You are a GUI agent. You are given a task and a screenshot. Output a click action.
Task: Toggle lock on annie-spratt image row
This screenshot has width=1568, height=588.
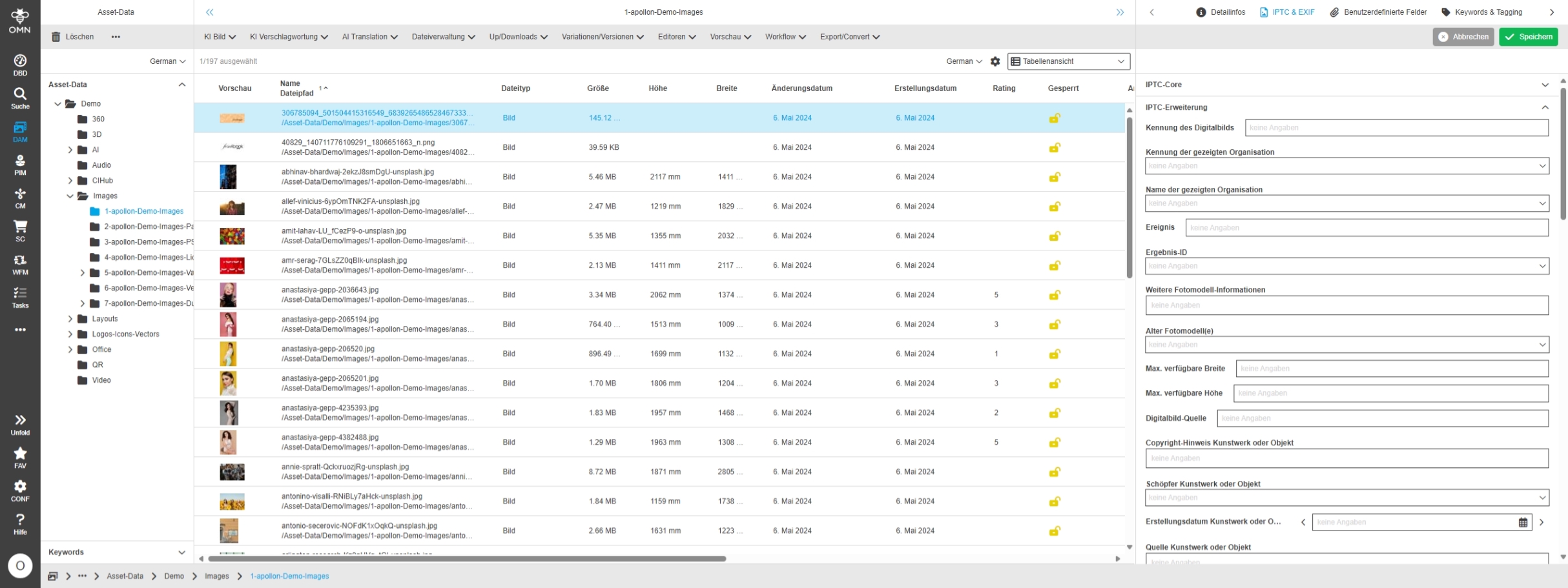(1055, 472)
